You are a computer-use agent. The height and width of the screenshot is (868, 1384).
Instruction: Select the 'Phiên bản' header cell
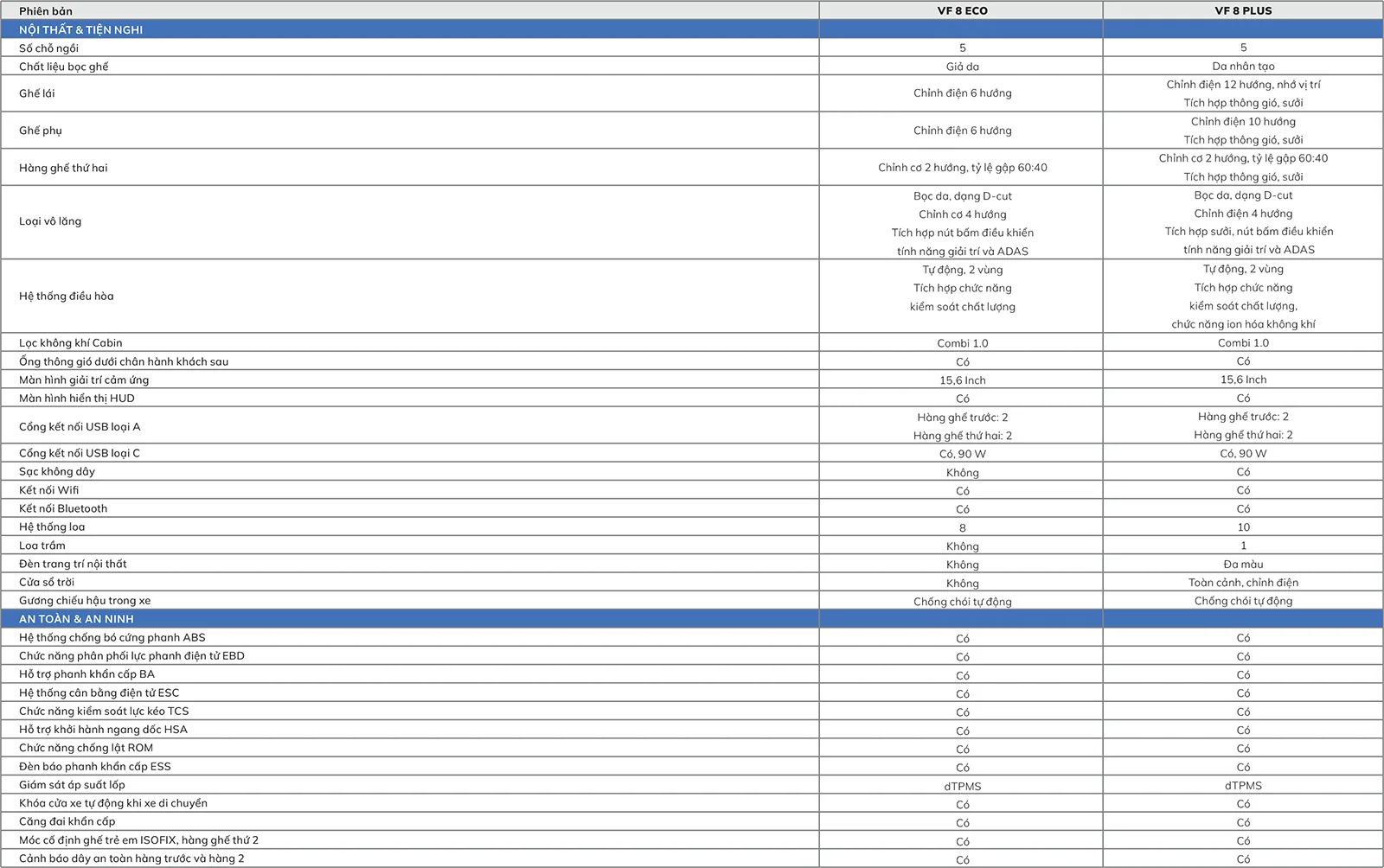46,10
